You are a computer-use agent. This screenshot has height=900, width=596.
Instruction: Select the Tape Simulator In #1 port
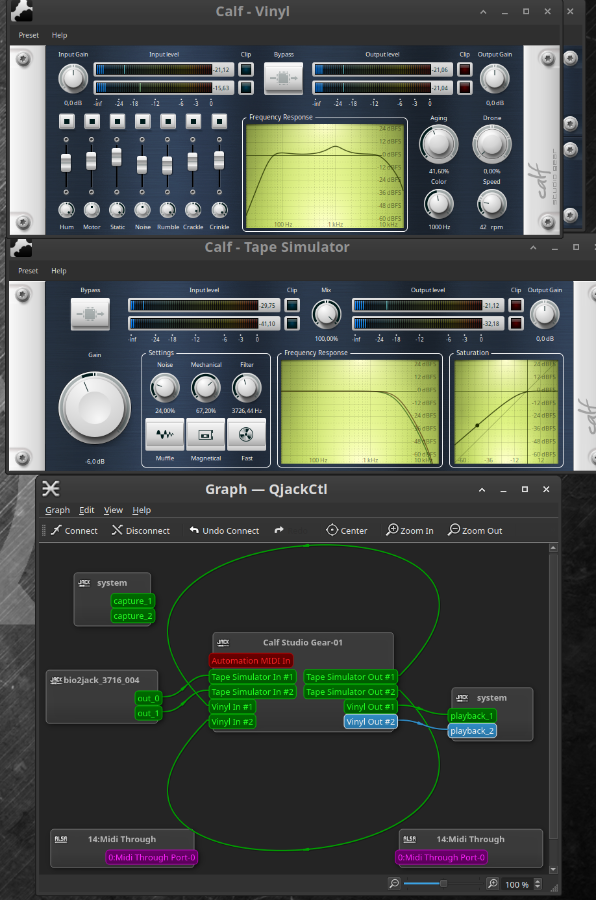coord(252,677)
